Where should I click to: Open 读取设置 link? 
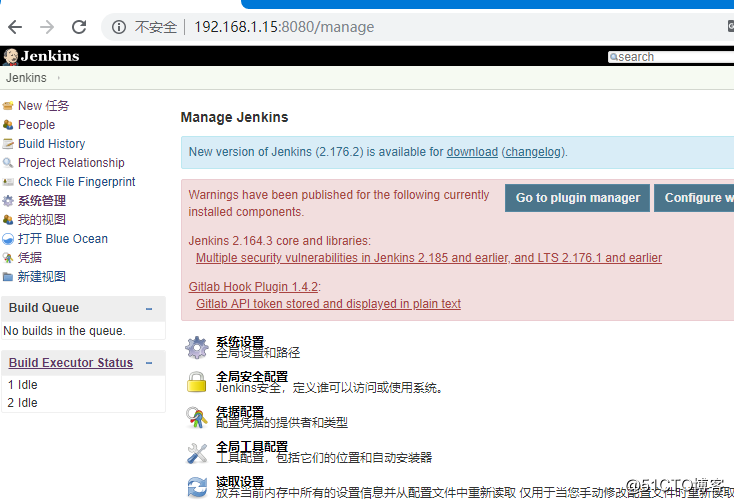click(x=240, y=482)
